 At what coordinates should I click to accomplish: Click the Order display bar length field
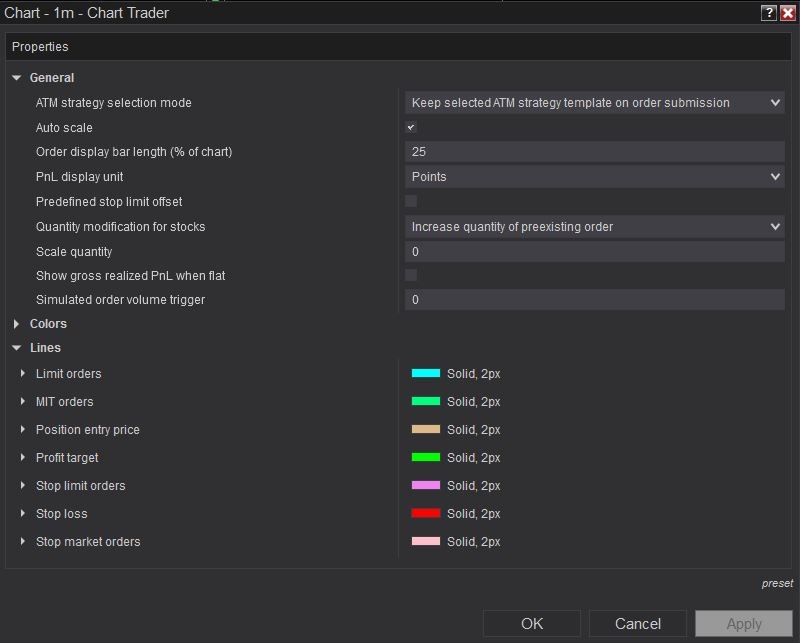pos(594,152)
